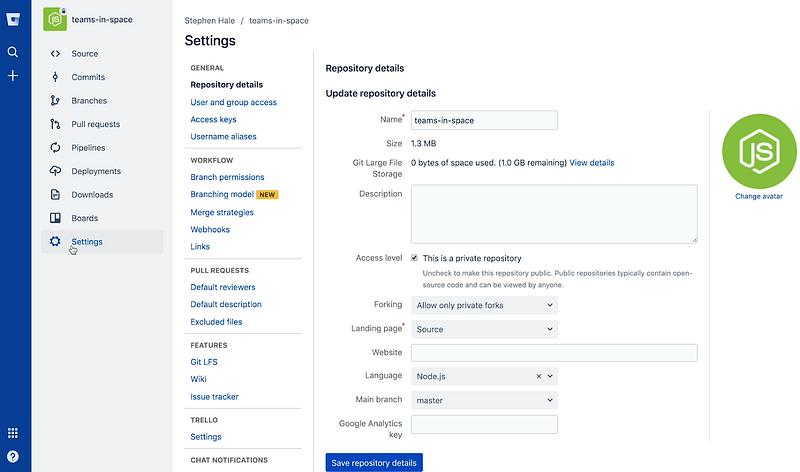The width and height of the screenshot is (800, 472).
Task: Open Pipelines in the sidebar
Action: 88,147
